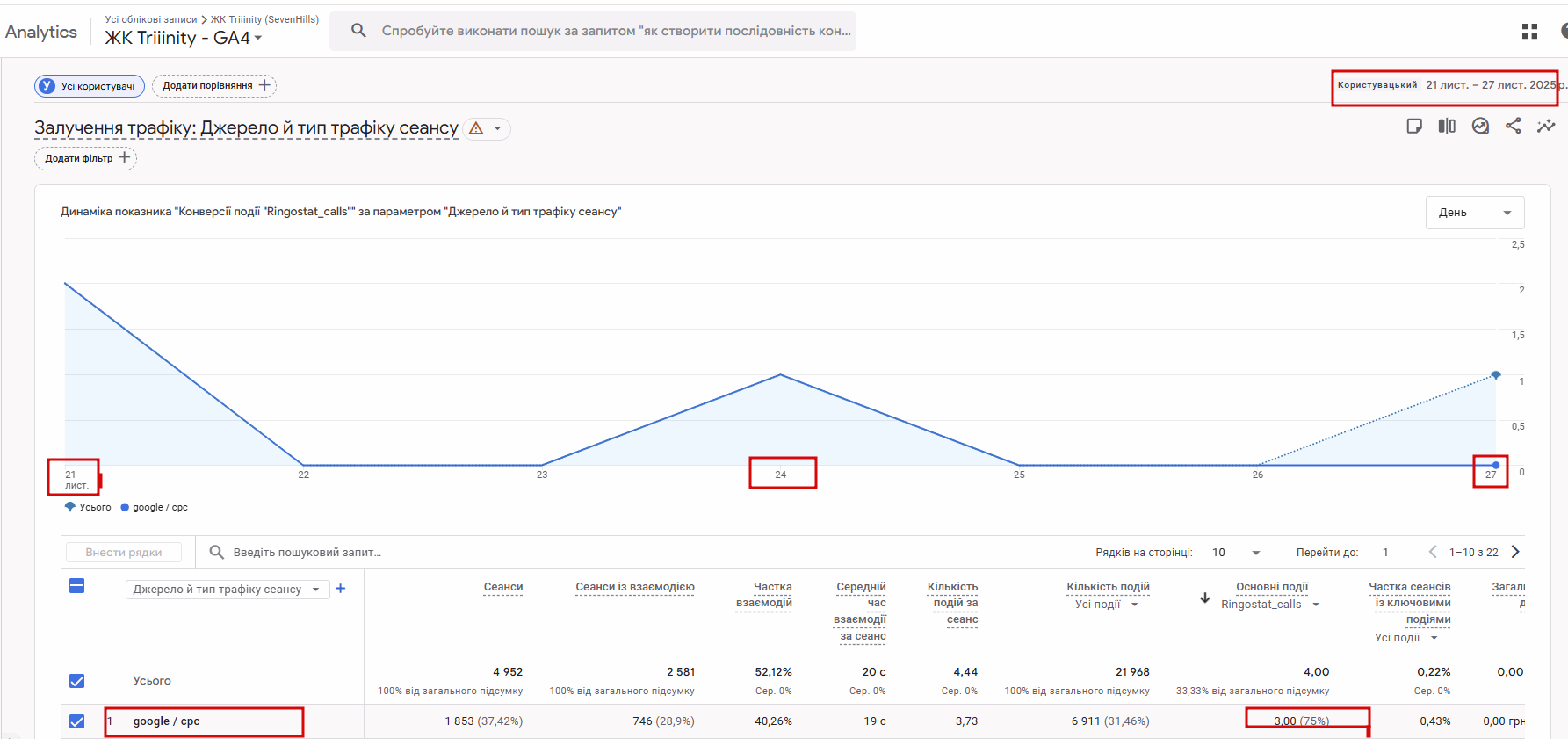Go to next page of table rows
Viewport: 1568px width, 739px height.
tap(1515, 552)
